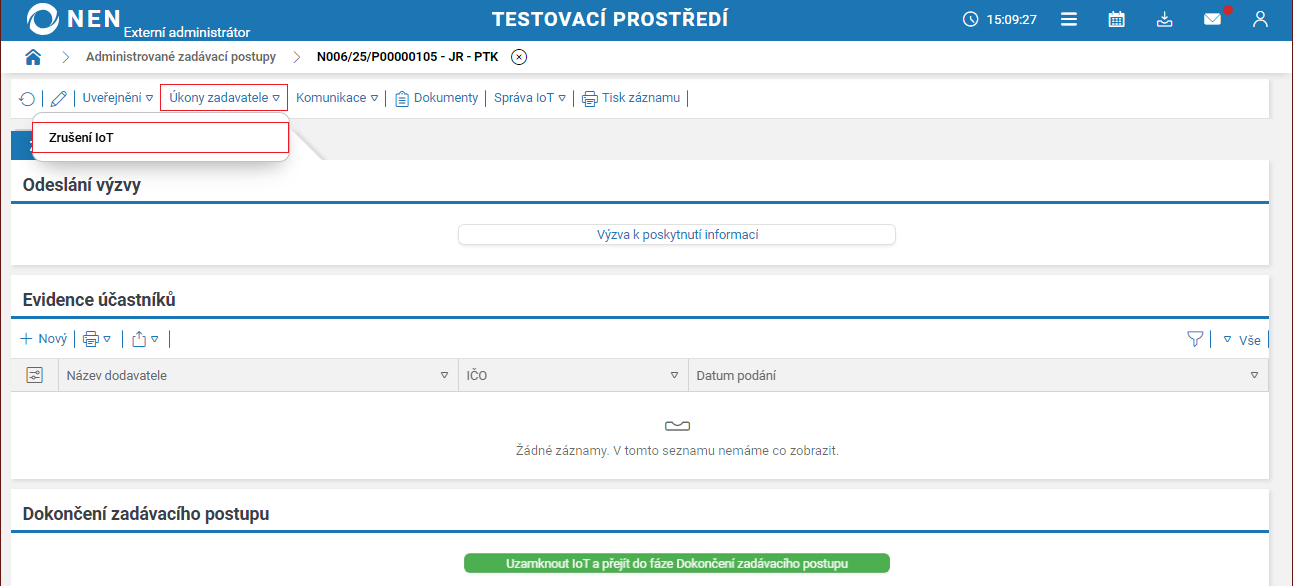Open Administrované zadávací postupy breadcrumb
Screen dimensions: 1293x586
pos(181,57)
